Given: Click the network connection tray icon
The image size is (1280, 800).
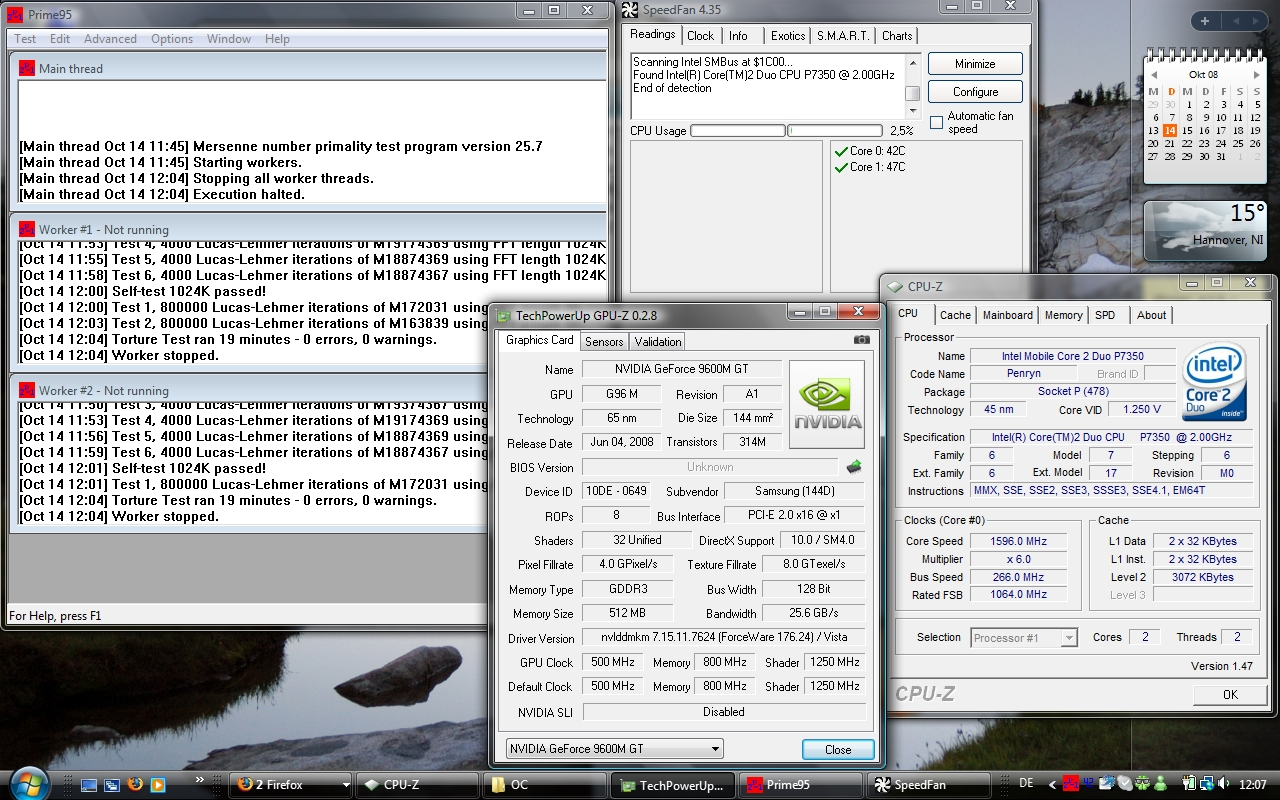Looking at the screenshot, I should click(1208, 784).
